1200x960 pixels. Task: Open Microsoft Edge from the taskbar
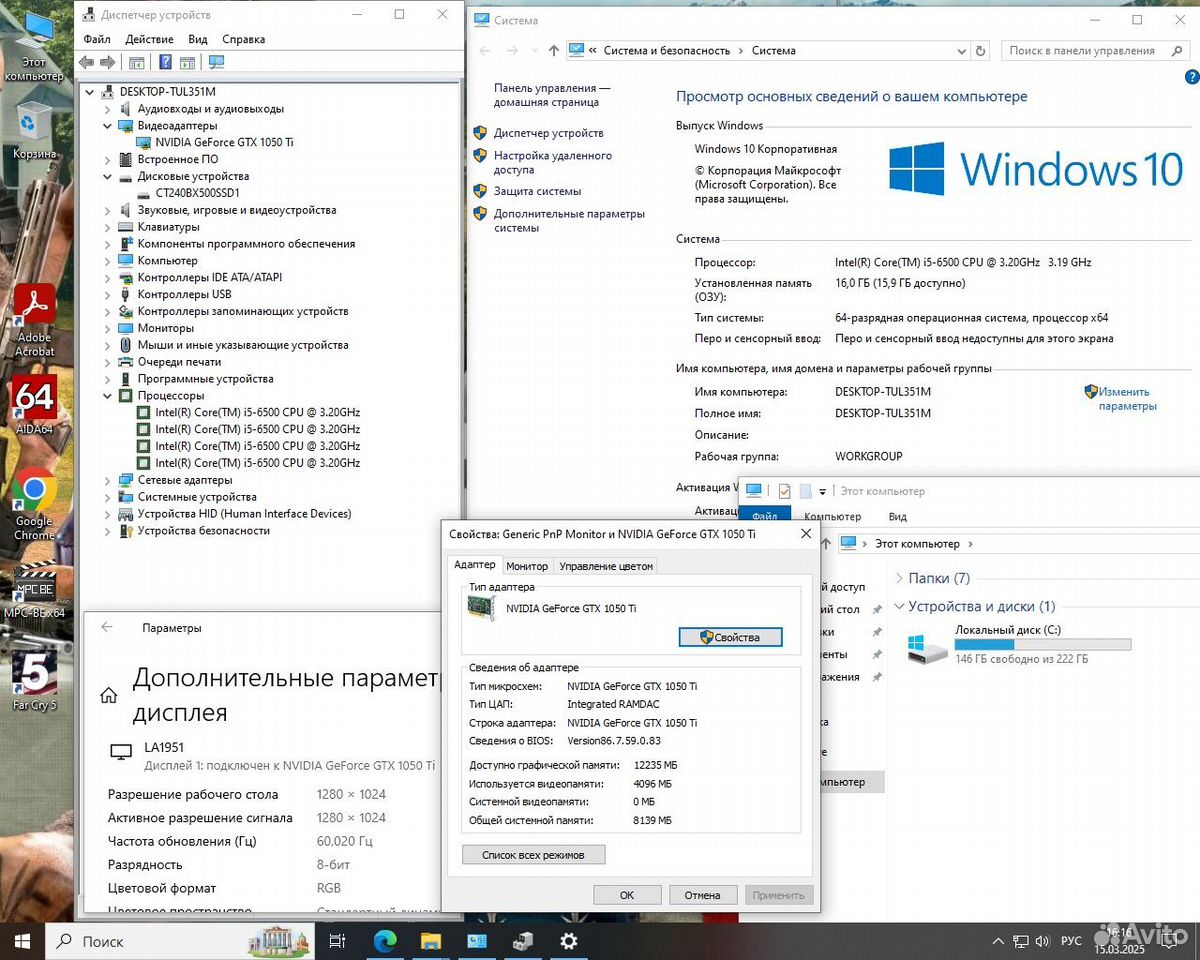[385, 941]
